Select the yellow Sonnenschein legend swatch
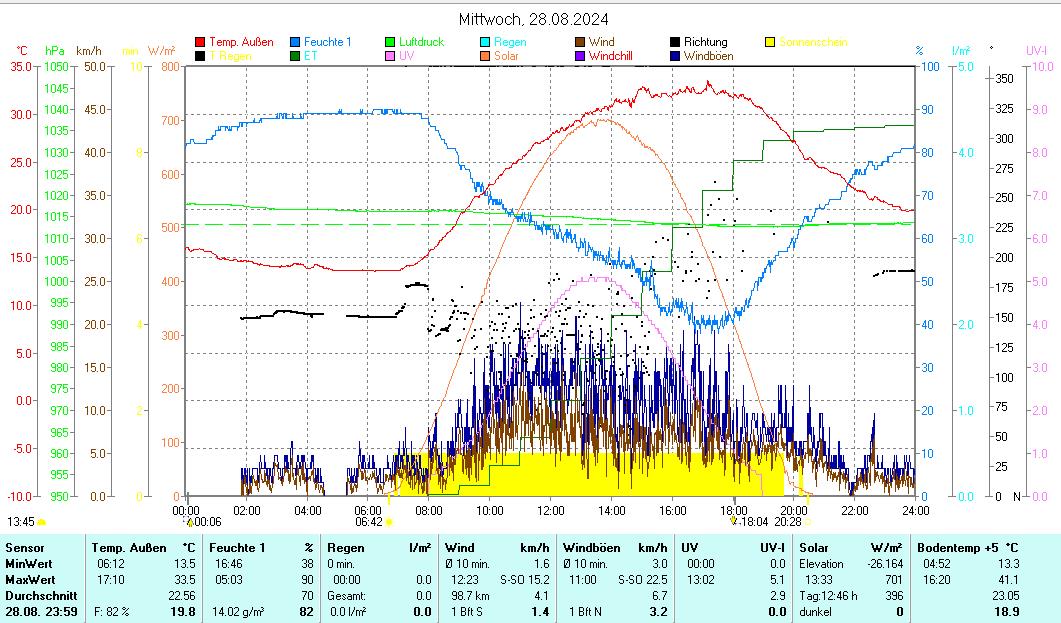Viewport: 1061px width, 623px height. coord(770,42)
